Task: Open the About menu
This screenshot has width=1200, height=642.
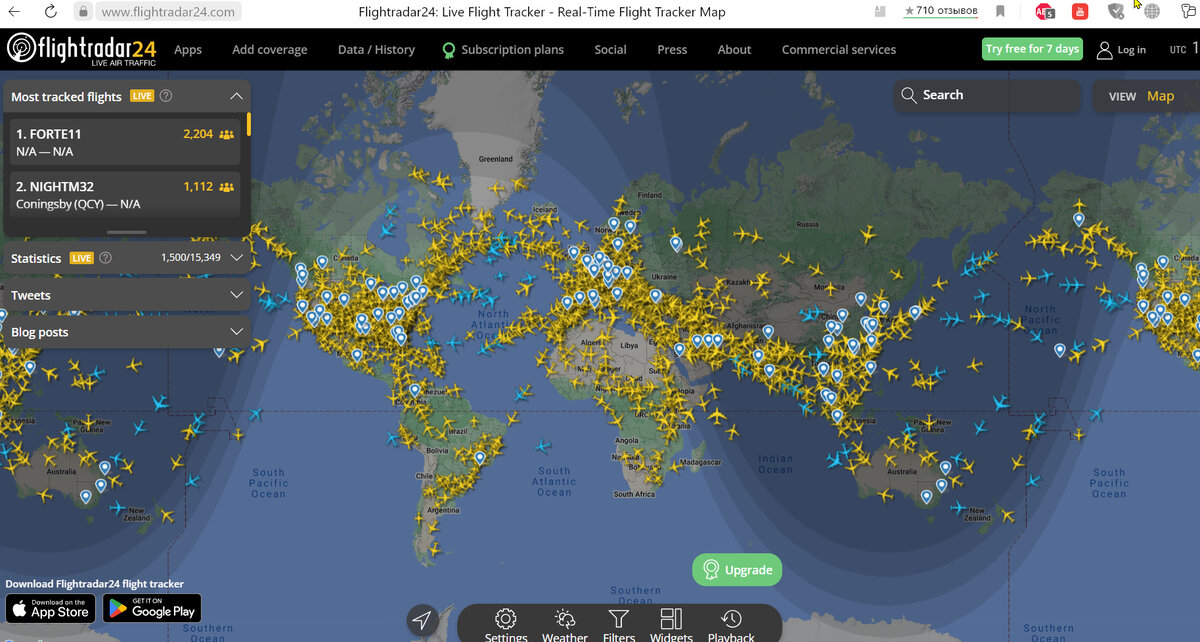Action: [x=734, y=49]
